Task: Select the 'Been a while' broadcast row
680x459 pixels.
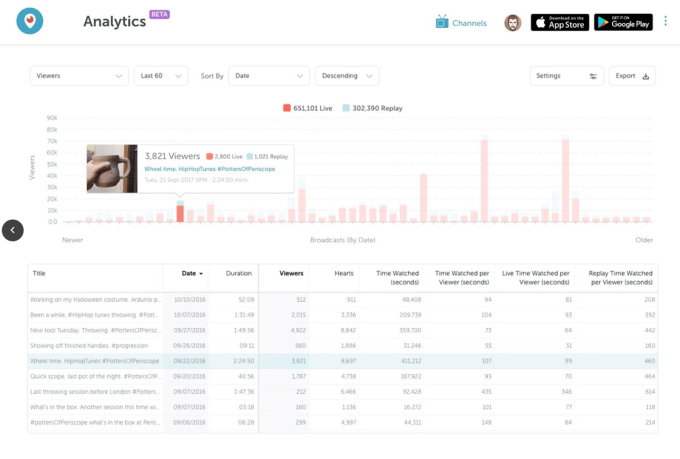Action: point(95,313)
